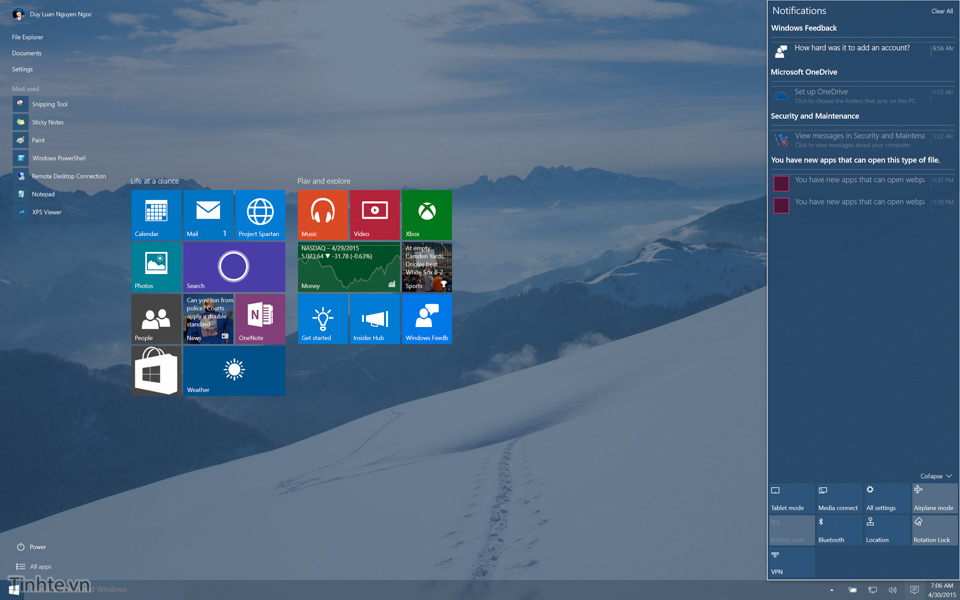Open the Power options

(x=31, y=547)
